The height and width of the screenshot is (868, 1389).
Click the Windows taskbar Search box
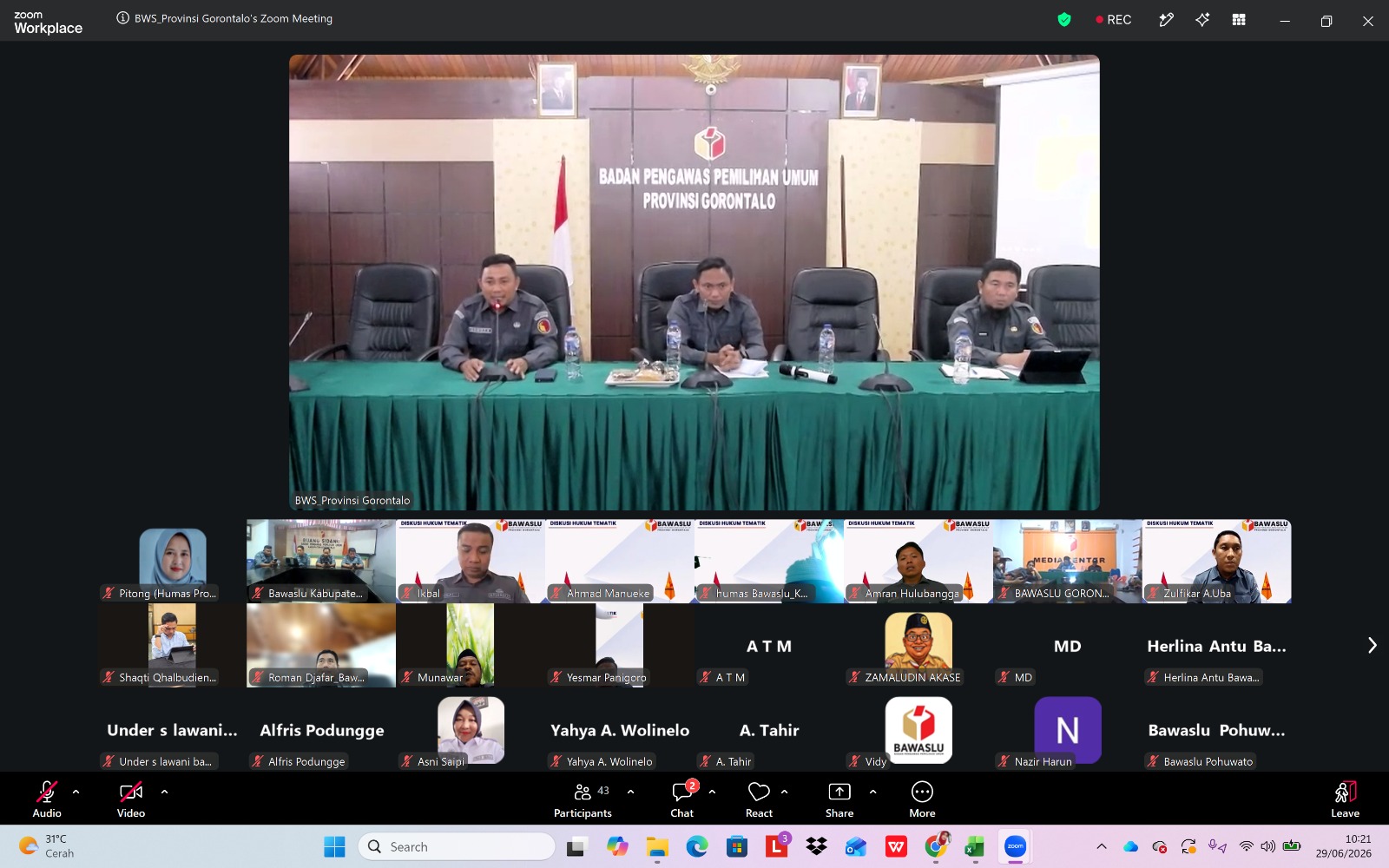pyautogui.click(x=457, y=846)
